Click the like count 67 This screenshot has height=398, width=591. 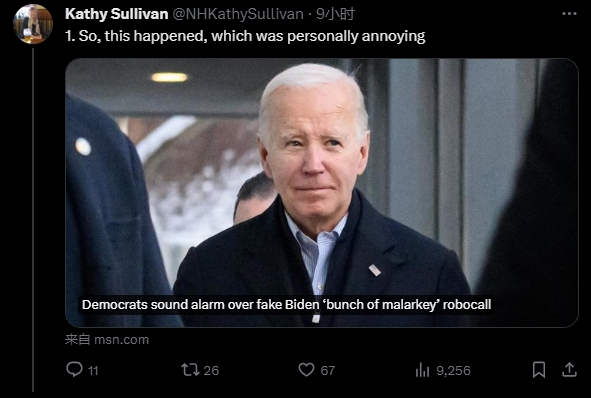[328, 370]
